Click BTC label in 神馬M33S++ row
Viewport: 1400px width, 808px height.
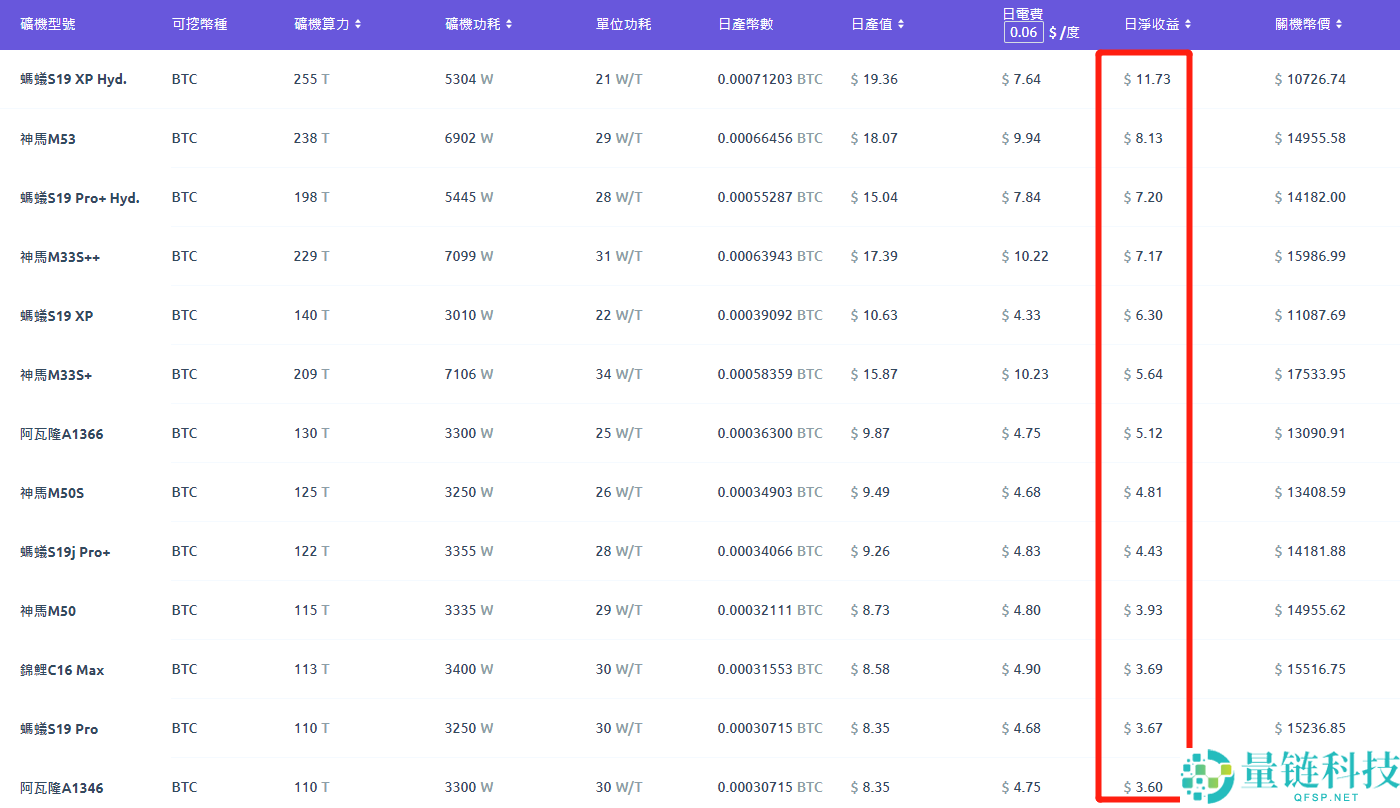(x=184, y=256)
